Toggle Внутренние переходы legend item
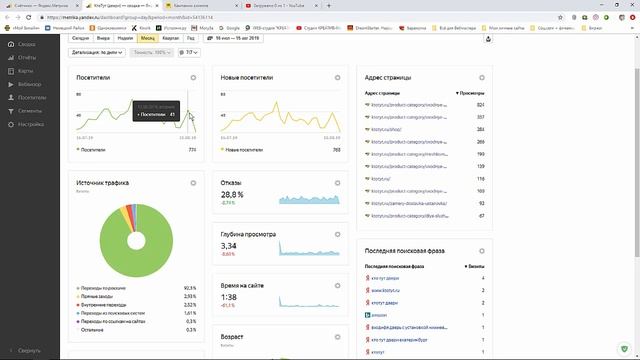The height and width of the screenshot is (360, 640). pyautogui.click(x=101, y=305)
